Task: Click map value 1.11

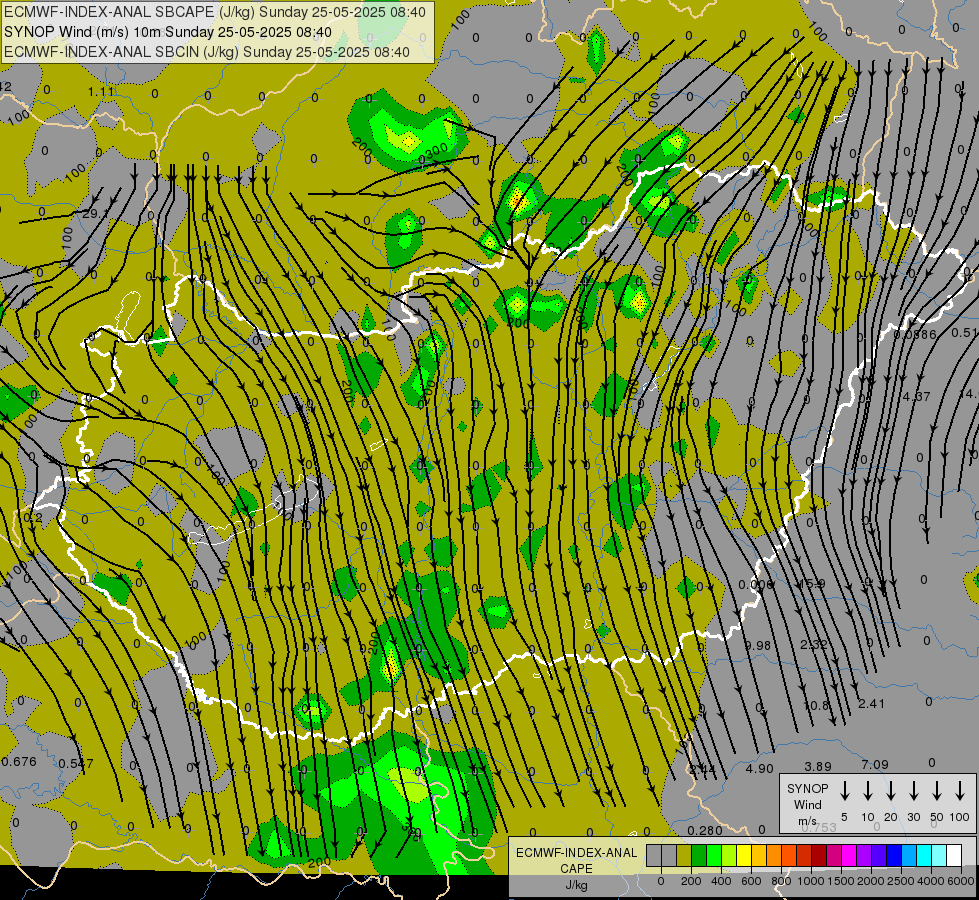Action: click(101, 92)
